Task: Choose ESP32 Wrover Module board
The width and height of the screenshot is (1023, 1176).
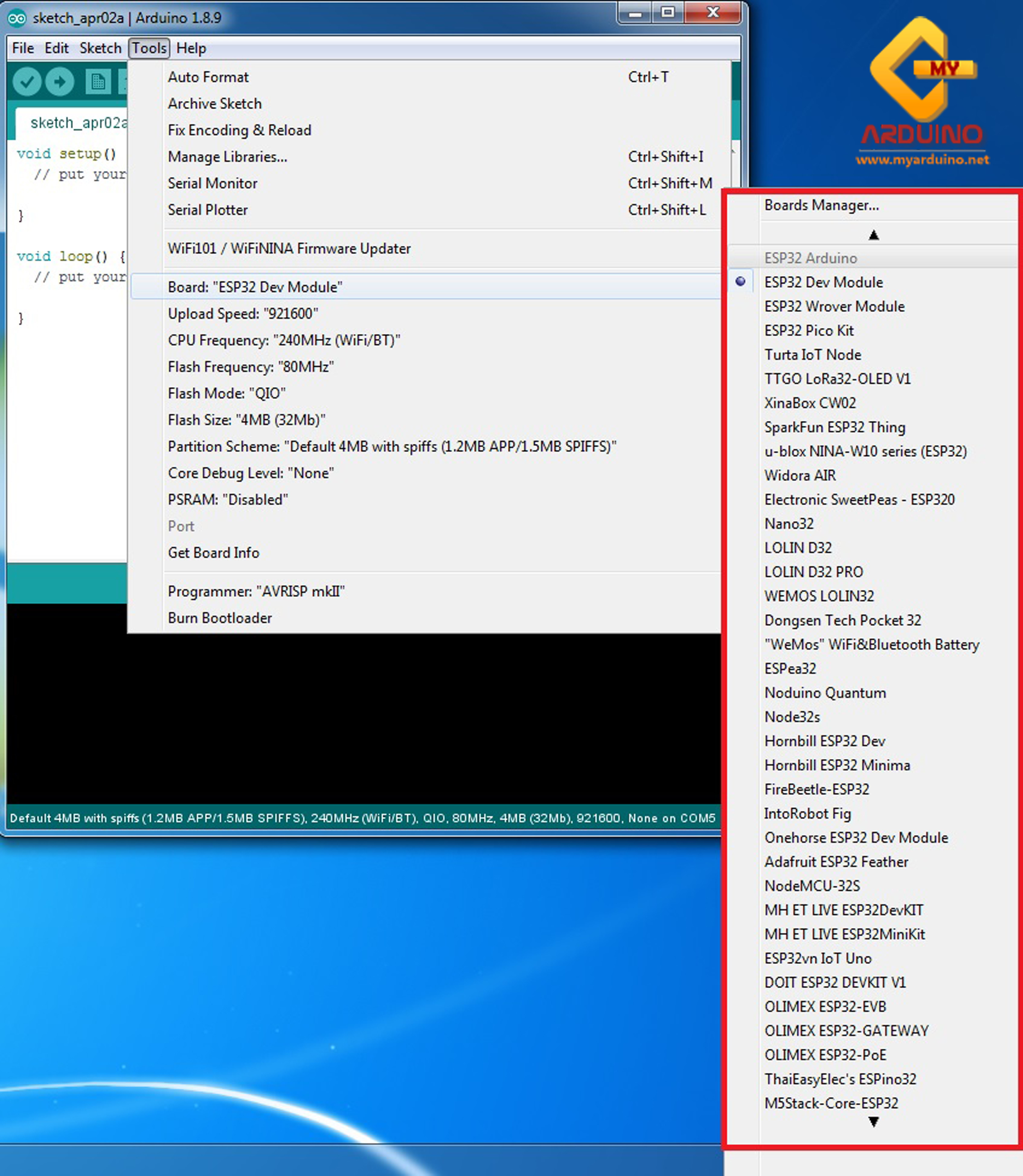Action: point(834,306)
